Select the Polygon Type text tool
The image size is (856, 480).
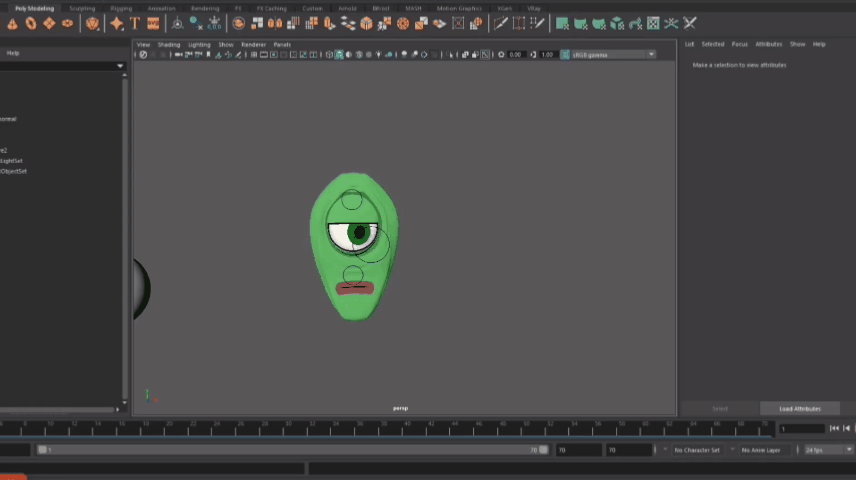click(x=134, y=23)
